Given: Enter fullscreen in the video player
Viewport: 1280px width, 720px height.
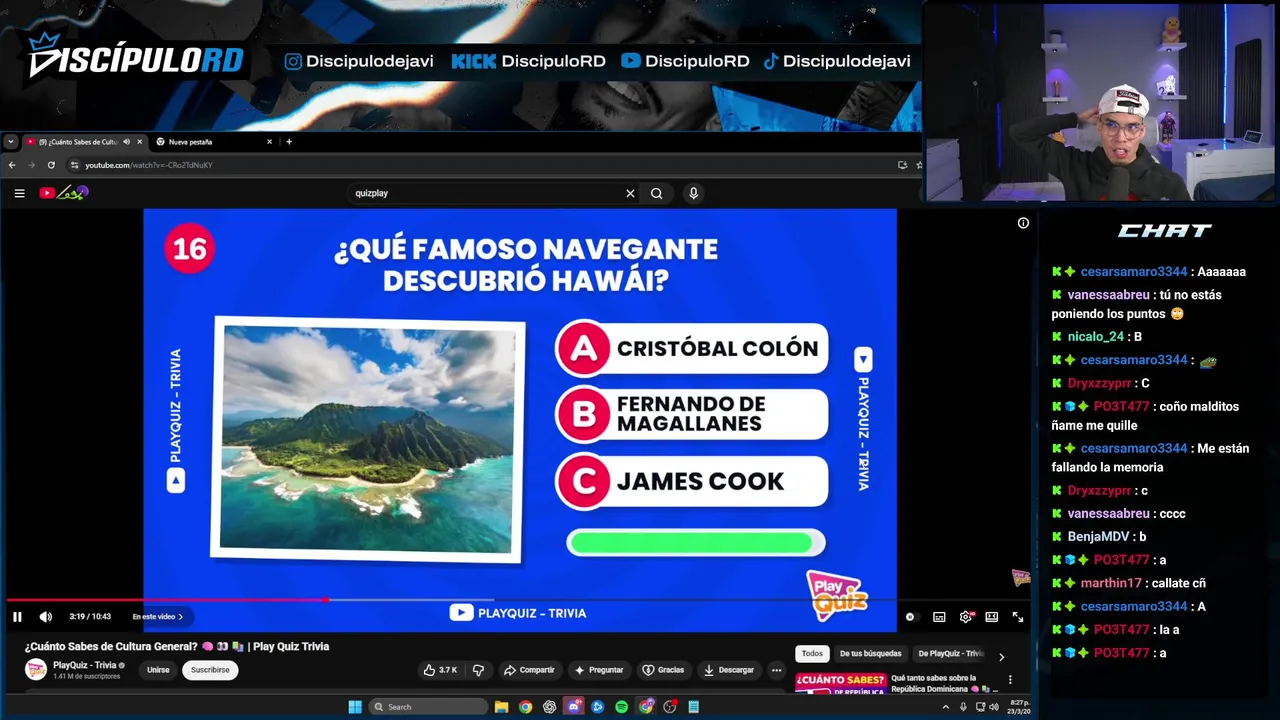Looking at the screenshot, I should click(x=1017, y=617).
